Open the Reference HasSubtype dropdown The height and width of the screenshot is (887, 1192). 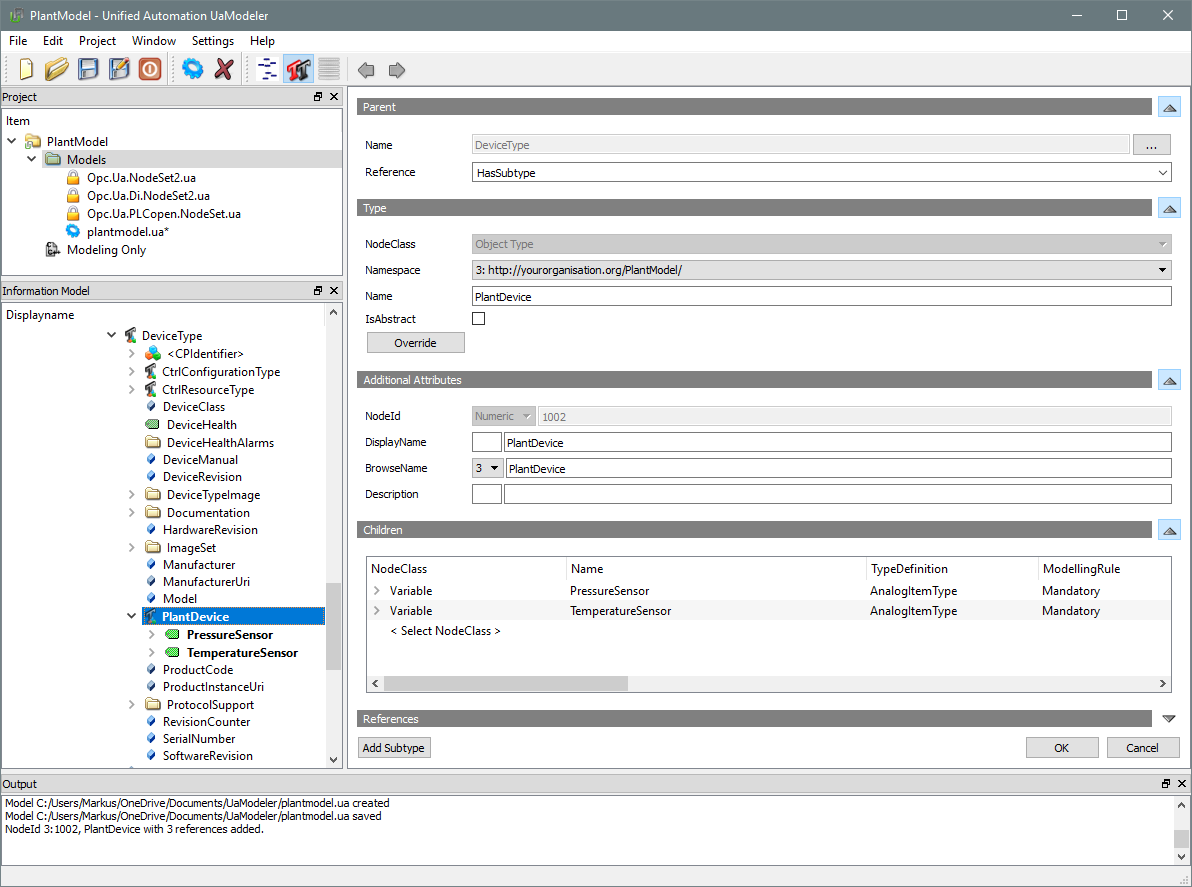tap(820, 173)
